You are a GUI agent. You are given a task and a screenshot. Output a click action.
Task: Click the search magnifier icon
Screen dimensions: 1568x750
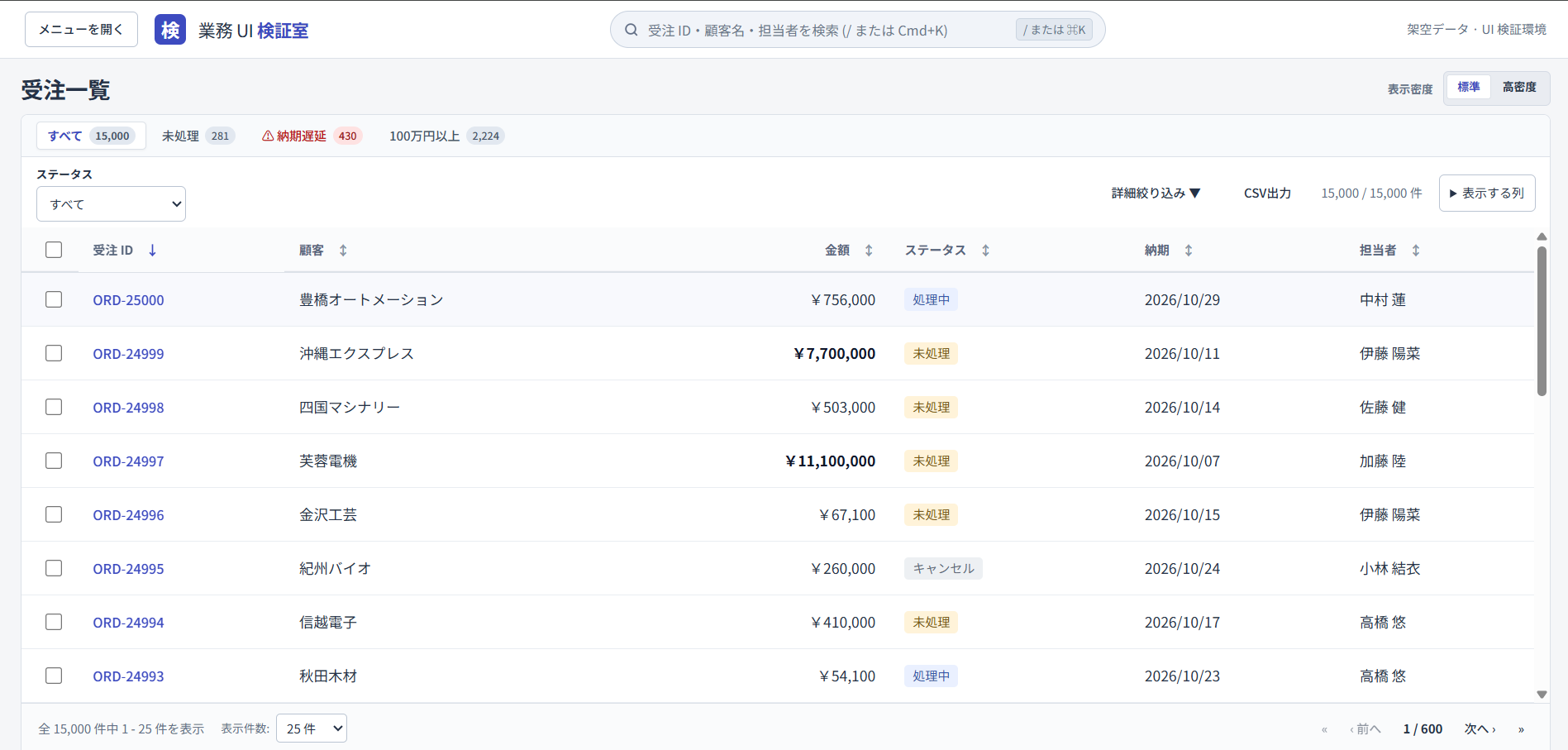point(631,30)
